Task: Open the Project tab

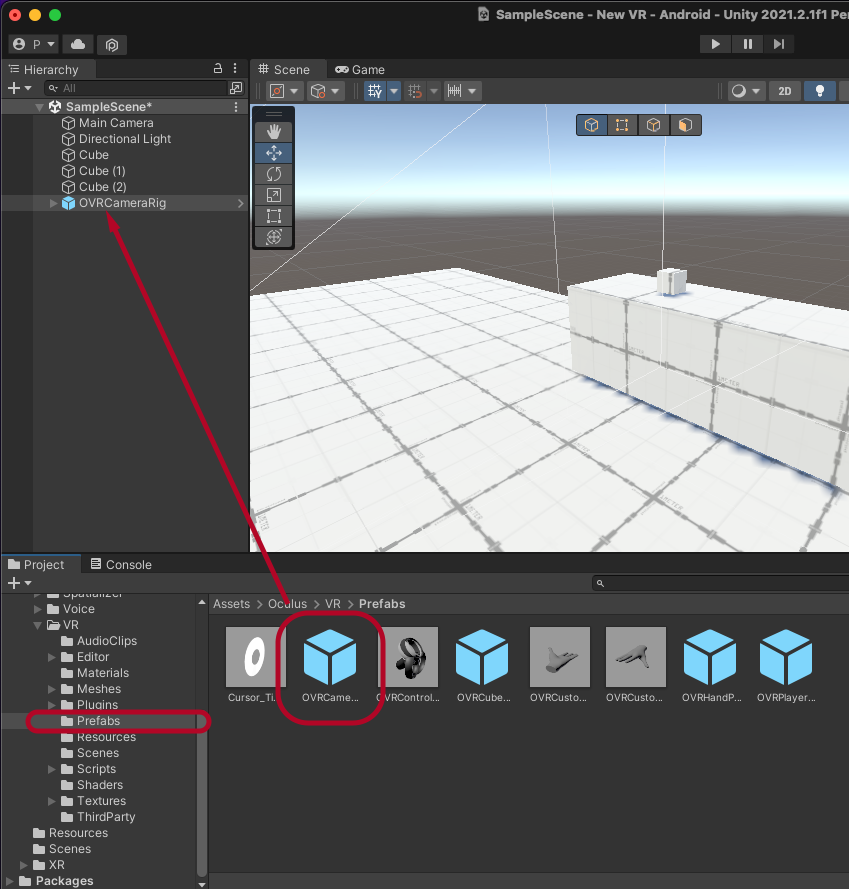Action: 41,564
